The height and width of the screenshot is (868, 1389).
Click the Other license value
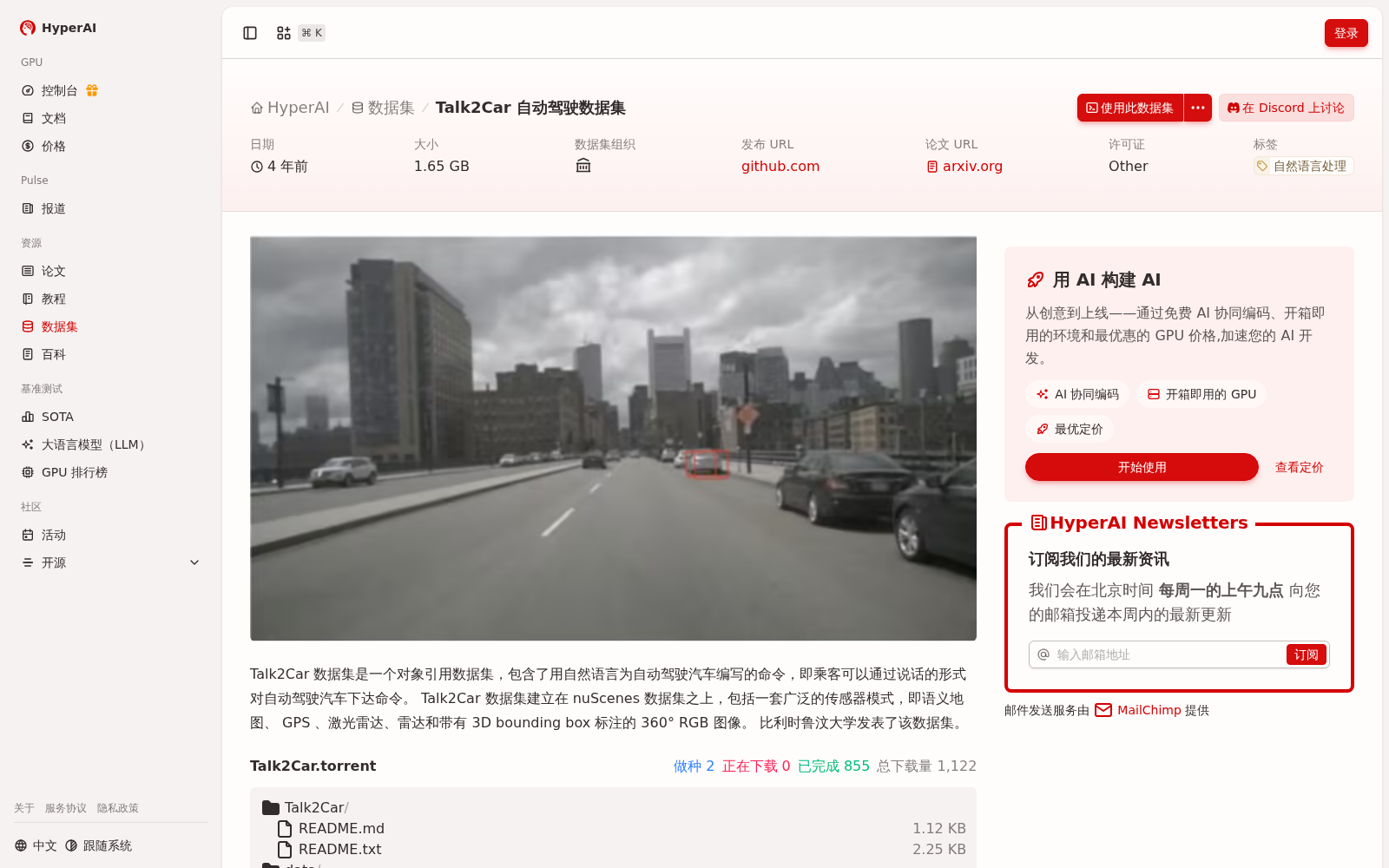1128,166
